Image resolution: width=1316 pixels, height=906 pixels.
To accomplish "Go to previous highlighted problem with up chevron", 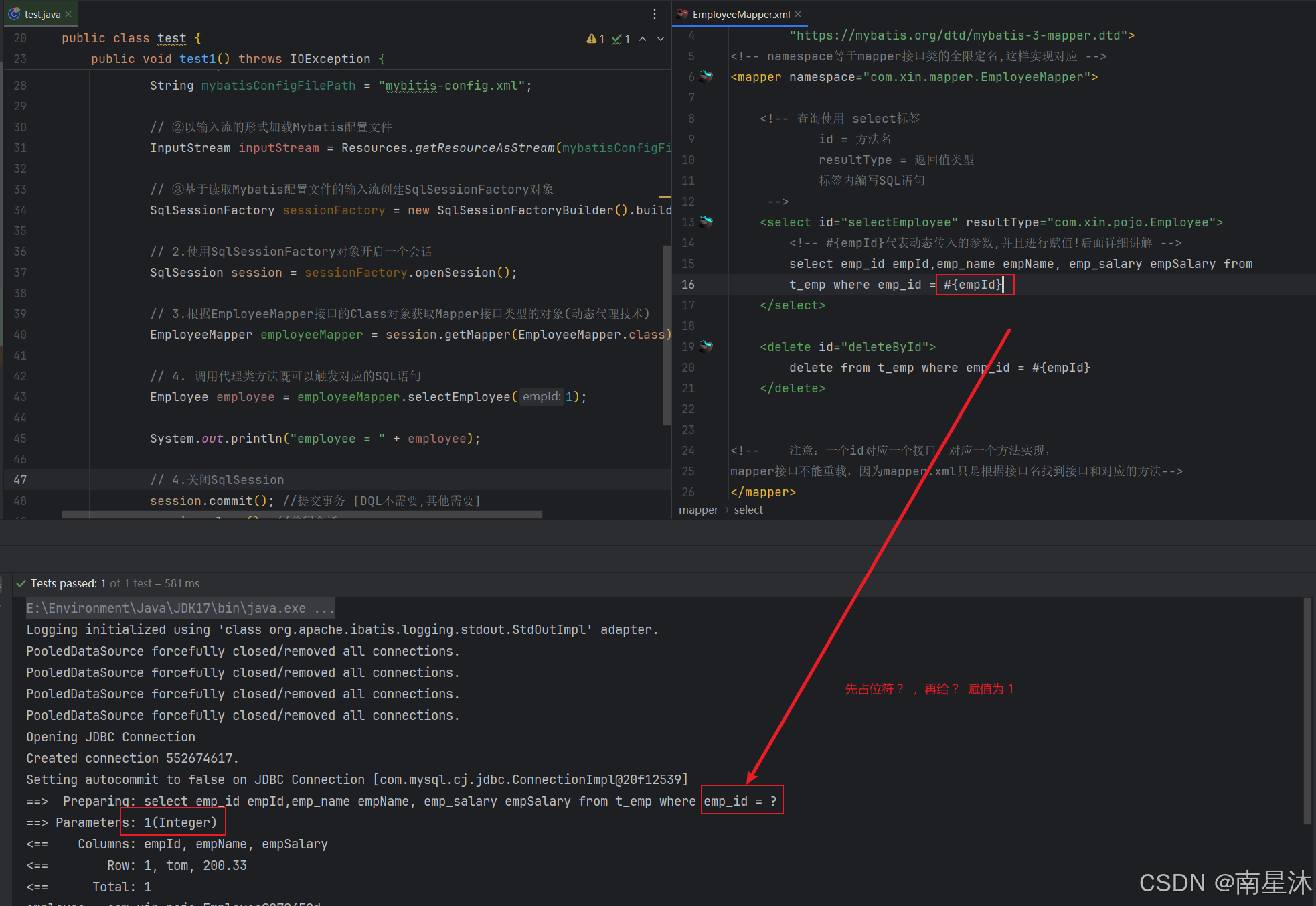I will coord(643,39).
